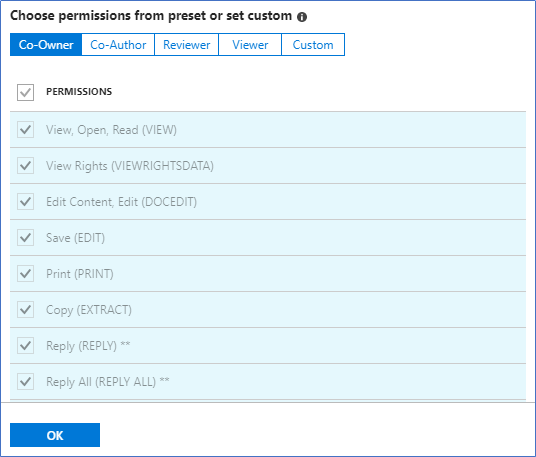The width and height of the screenshot is (536, 457).
Task: Click the Copy (EXTRACT) permission row label
Action: tap(89, 310)
